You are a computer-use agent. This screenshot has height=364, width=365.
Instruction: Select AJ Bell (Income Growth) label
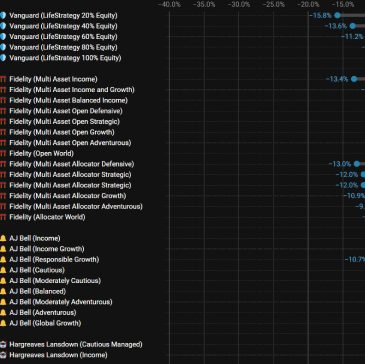[x=47, y=249]
